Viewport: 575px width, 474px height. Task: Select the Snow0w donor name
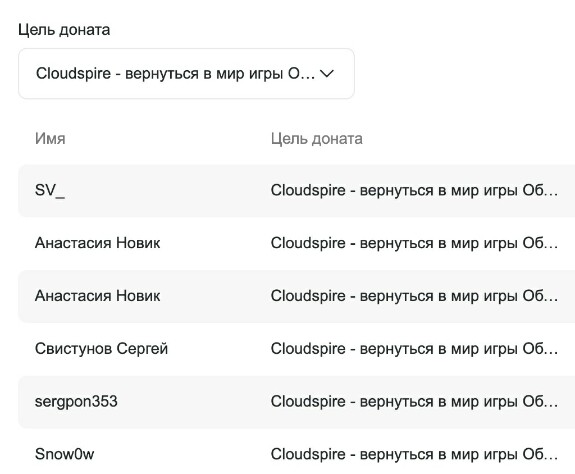(x=65, y=454)
